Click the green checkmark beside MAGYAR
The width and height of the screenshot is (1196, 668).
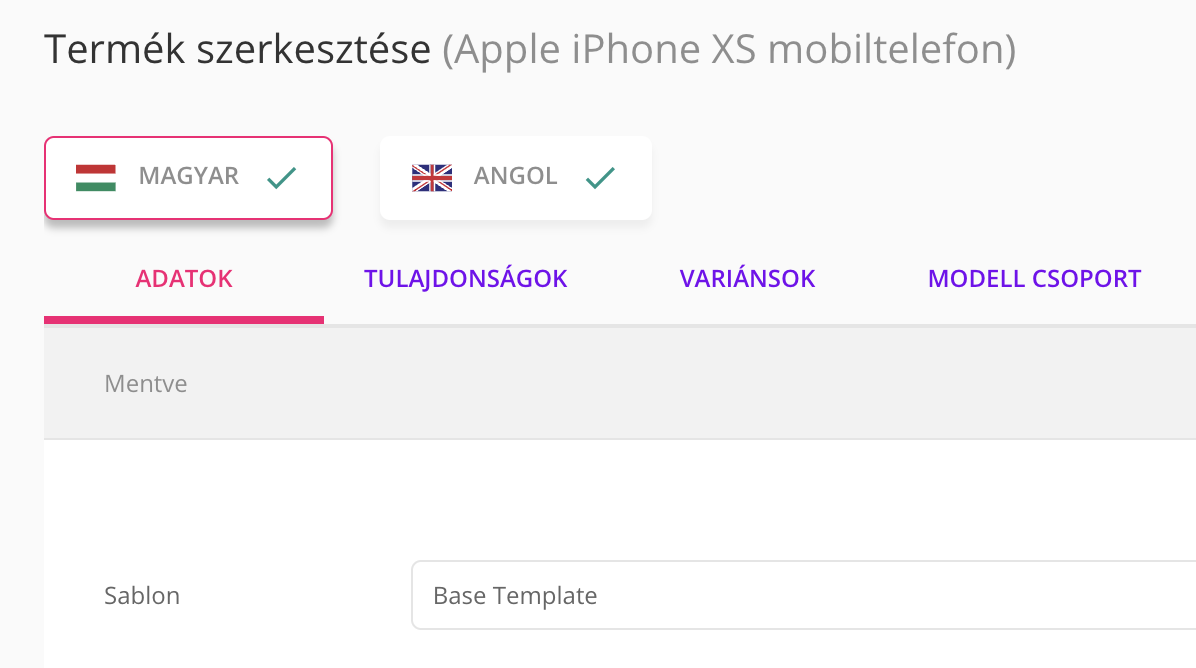pyautogui.click(x=282, y=178)
